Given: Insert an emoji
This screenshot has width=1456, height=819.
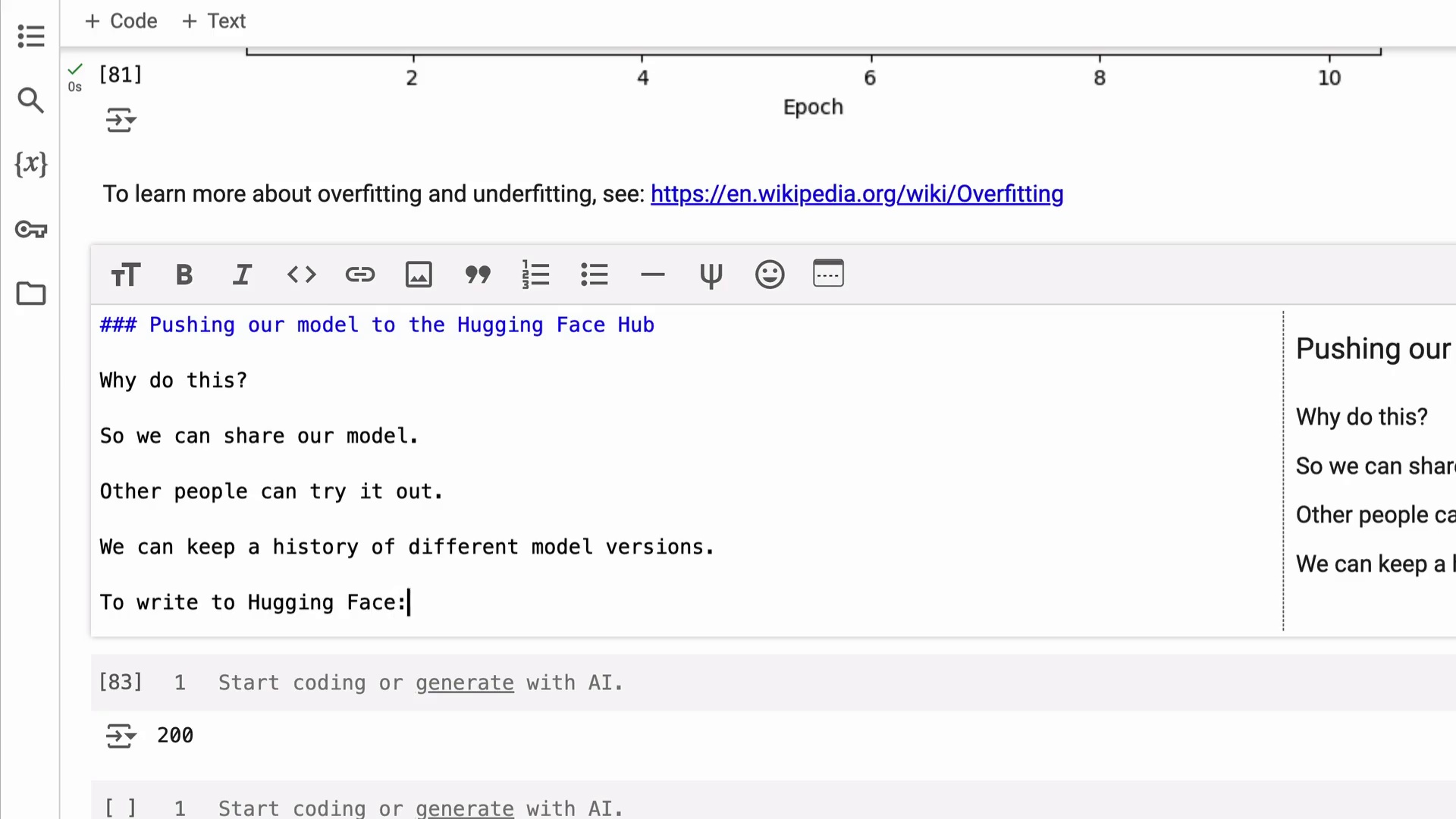Looking at the screenshot, I should 770,275.
